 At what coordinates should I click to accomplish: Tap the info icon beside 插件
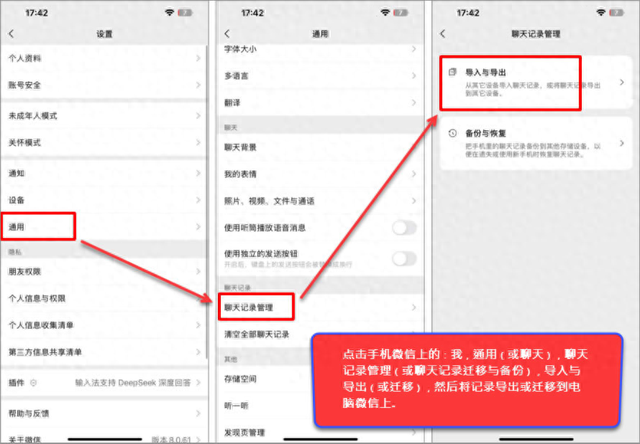33,383
